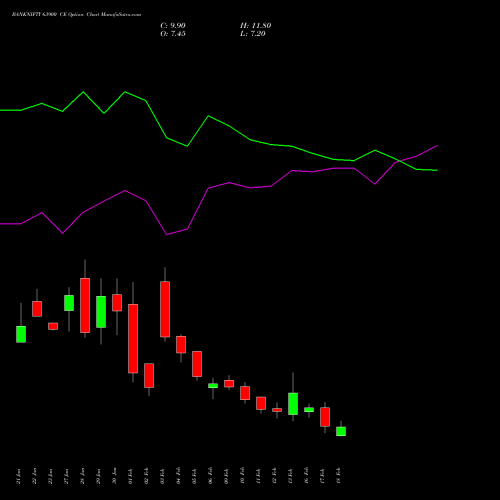Click the 29 Jan date label
Screen dimensions: 500x500
pyautogui.click(x=99, y=476)
